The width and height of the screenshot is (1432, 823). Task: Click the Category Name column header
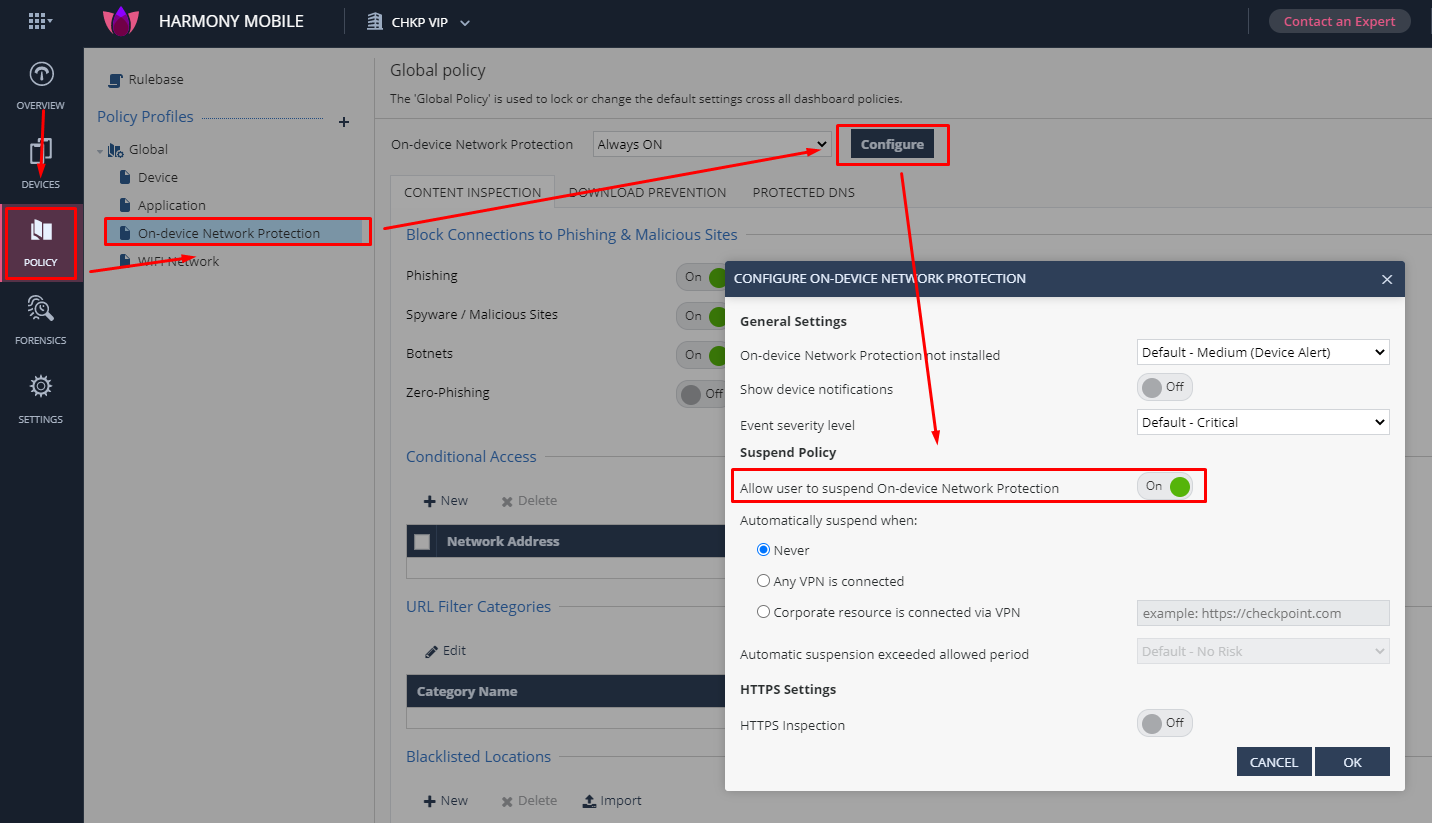tap(467, 692)
